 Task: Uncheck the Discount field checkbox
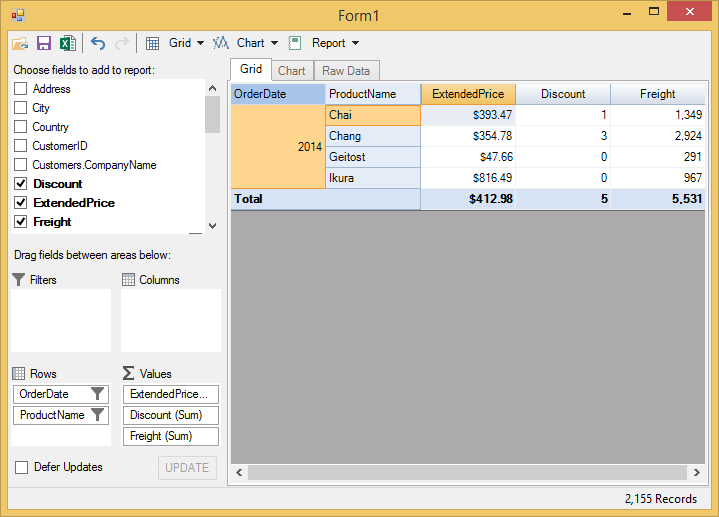click(x=20, y=184)
